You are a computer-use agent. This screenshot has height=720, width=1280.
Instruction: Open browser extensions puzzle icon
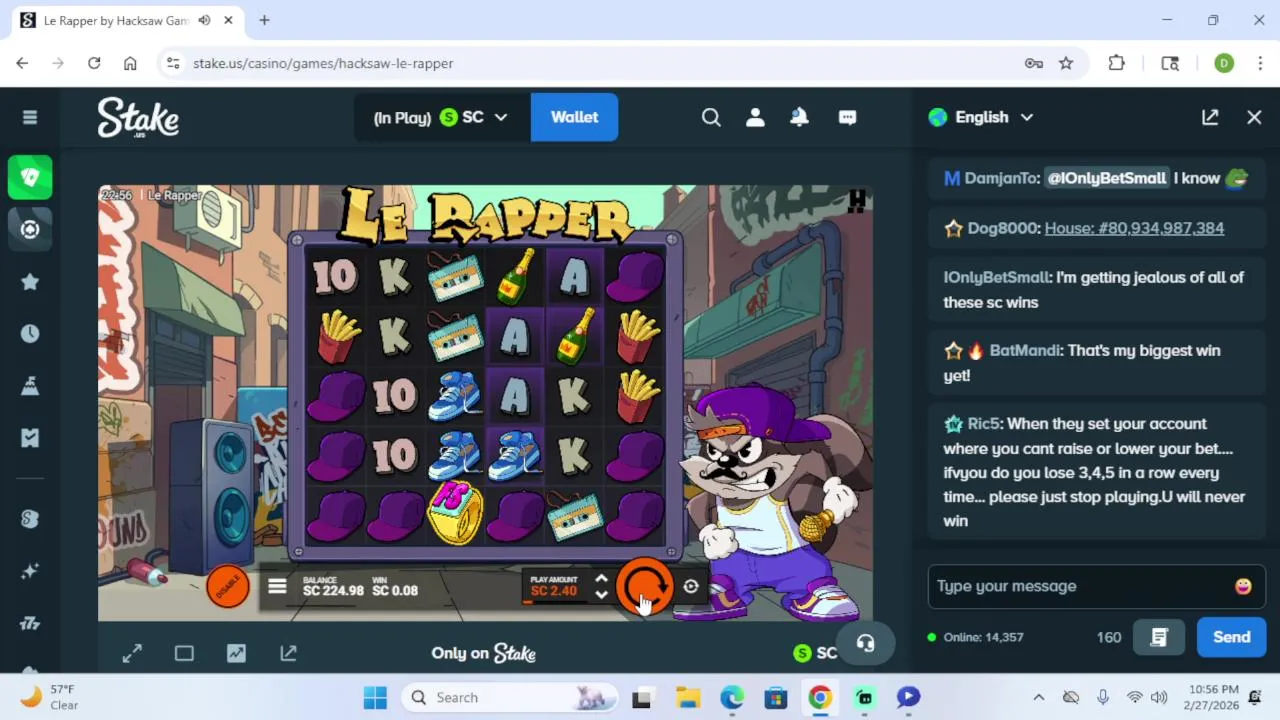click(1117, 63)
